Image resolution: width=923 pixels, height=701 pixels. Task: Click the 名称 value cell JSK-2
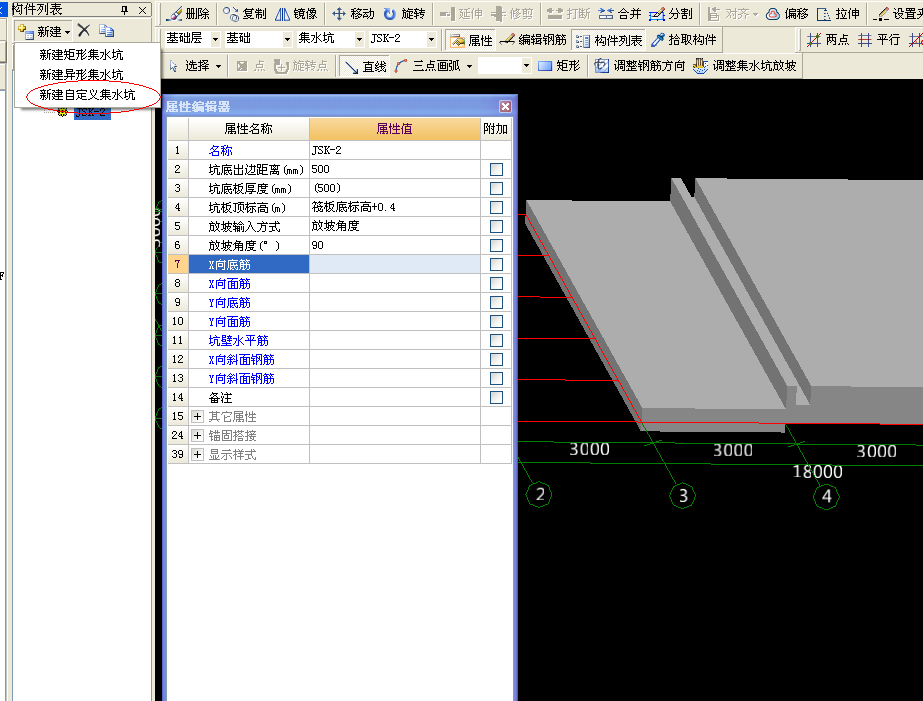pyautogui.click(x=394, y=150)
